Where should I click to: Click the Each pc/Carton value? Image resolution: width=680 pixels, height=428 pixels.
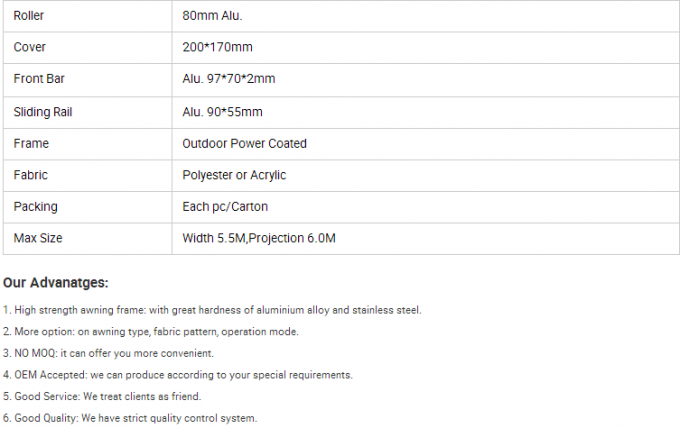(225, 207)
